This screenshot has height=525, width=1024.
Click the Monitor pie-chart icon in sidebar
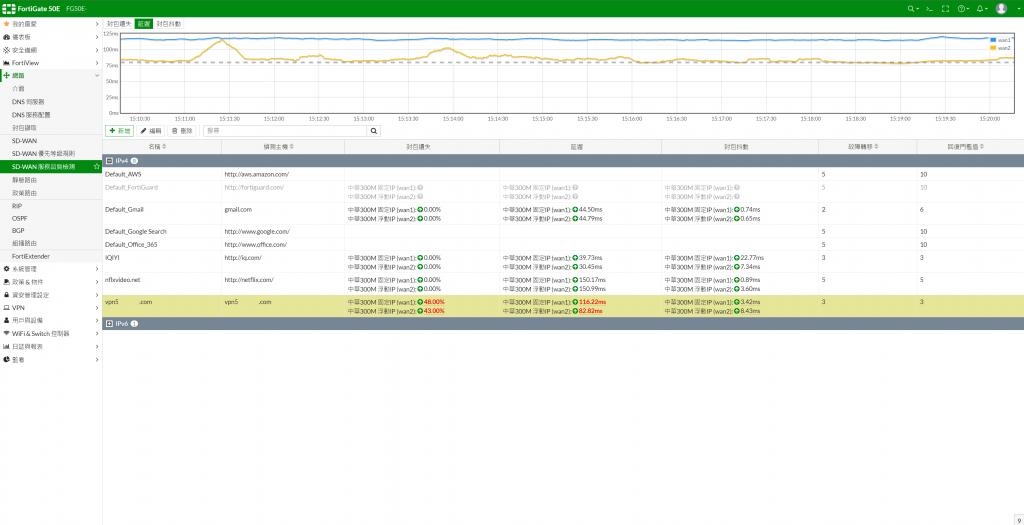(x=7, y=359)
